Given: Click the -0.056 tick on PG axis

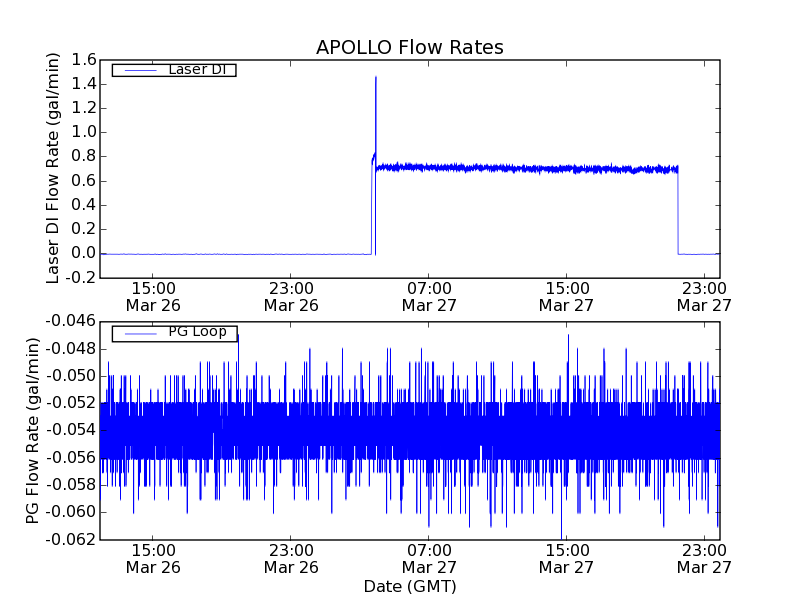Looking at the screenshot, I should pyautogui.click(x=71, y=458).
